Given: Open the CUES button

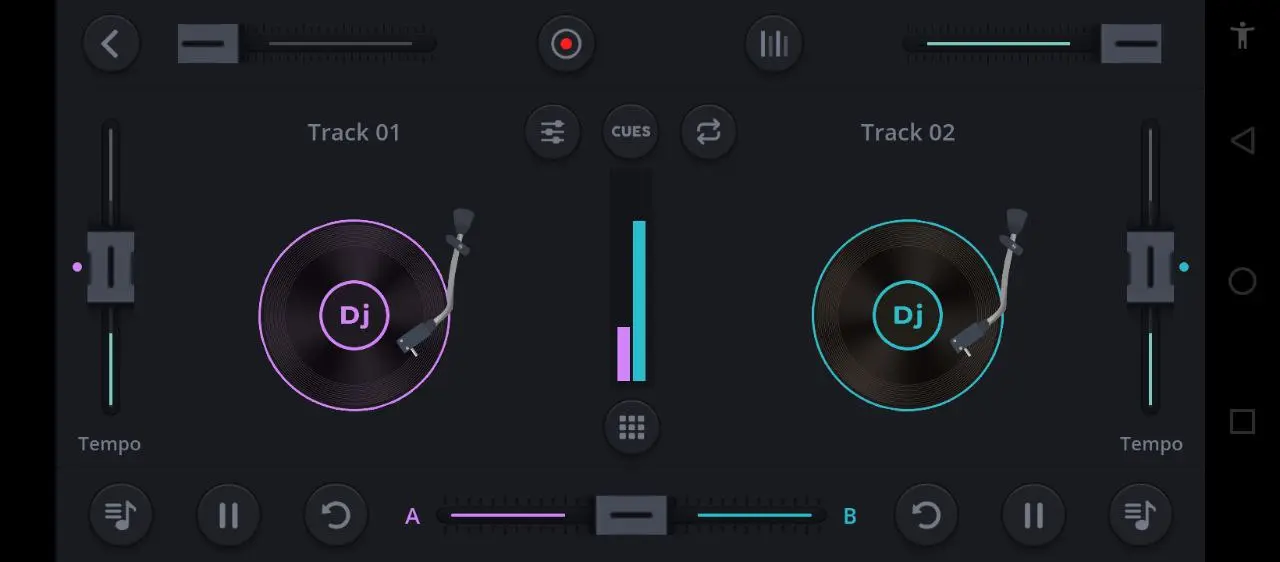Looking at the screenshot, I should [631, 132].
